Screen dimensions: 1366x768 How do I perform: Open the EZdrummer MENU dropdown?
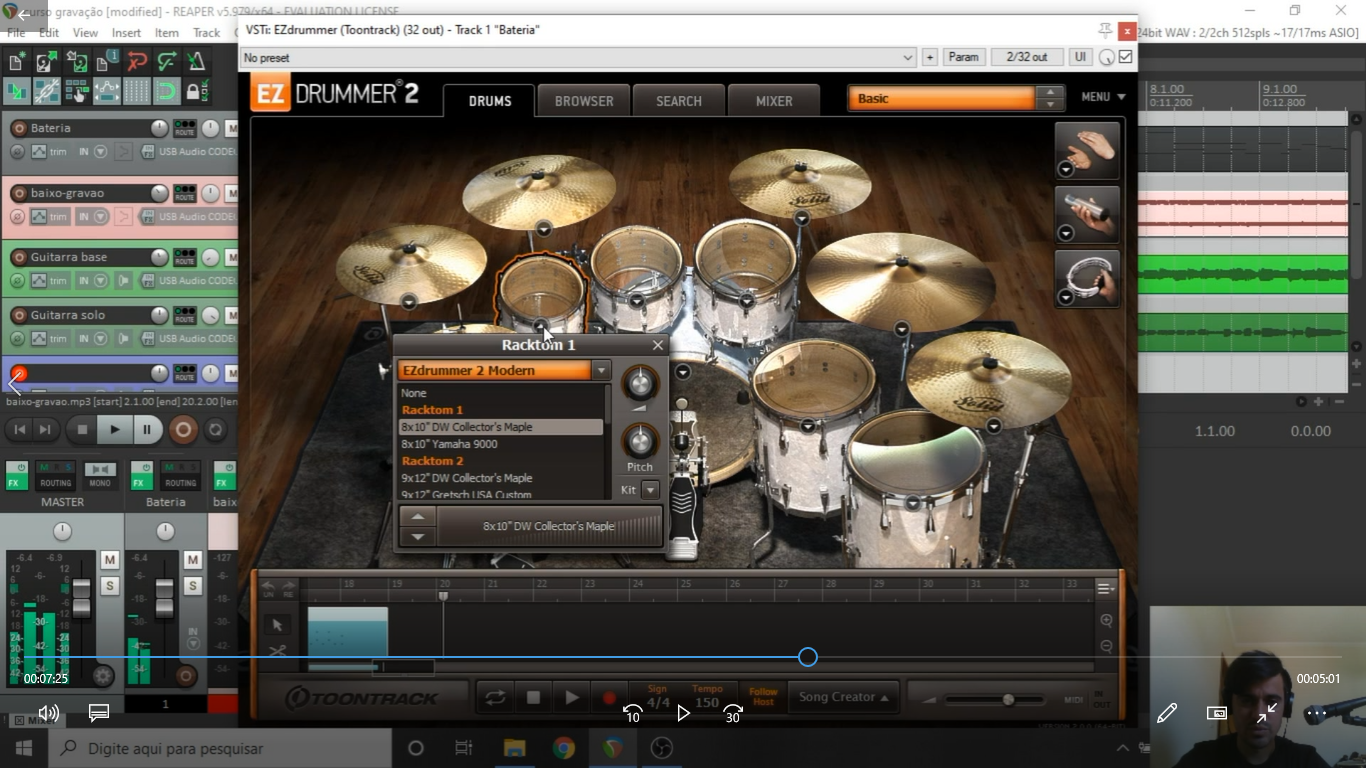1103,97
